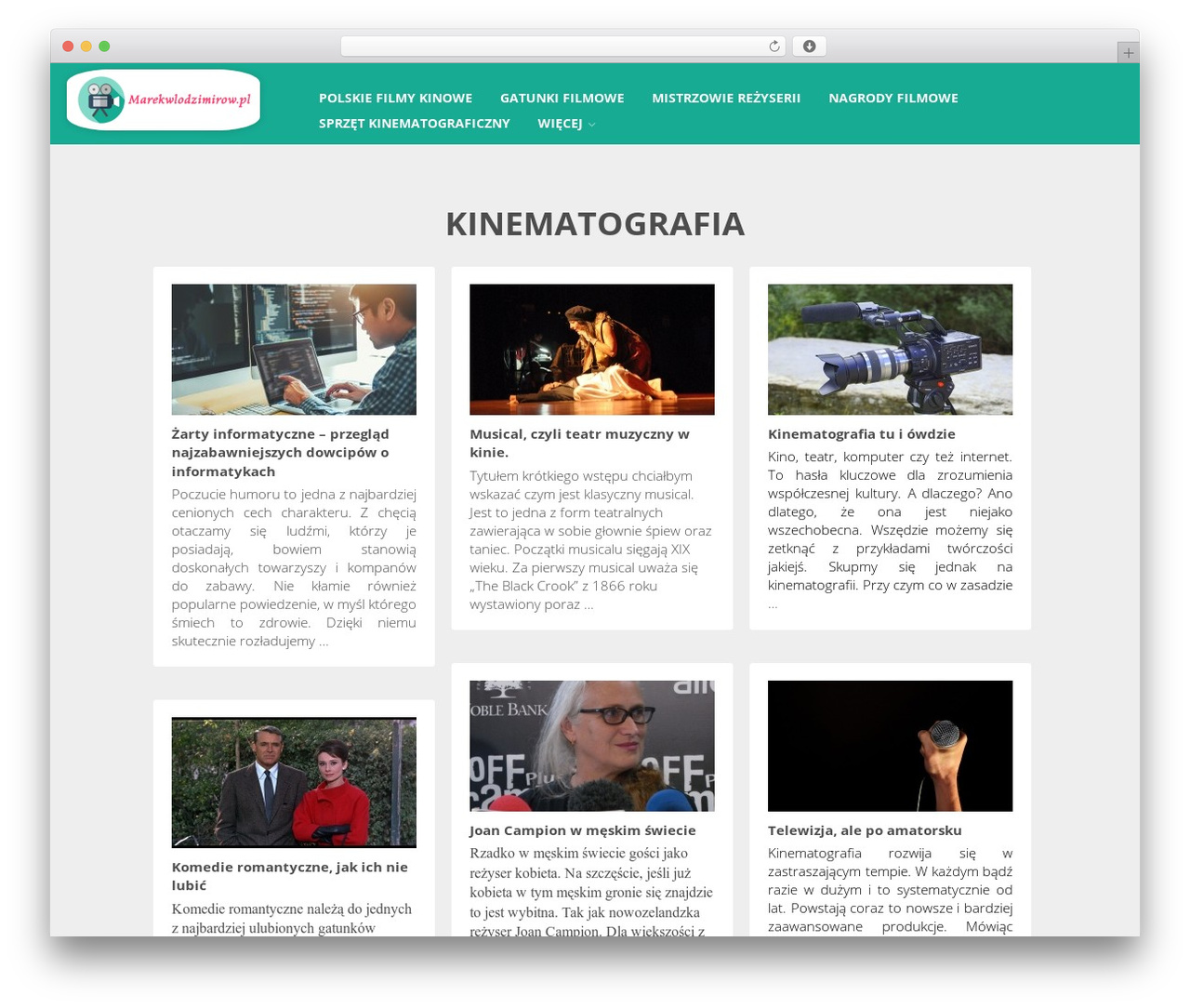Click the yellow minimize window button
This screenshot has height=1008, width=1190.
[x=86, y=46]
